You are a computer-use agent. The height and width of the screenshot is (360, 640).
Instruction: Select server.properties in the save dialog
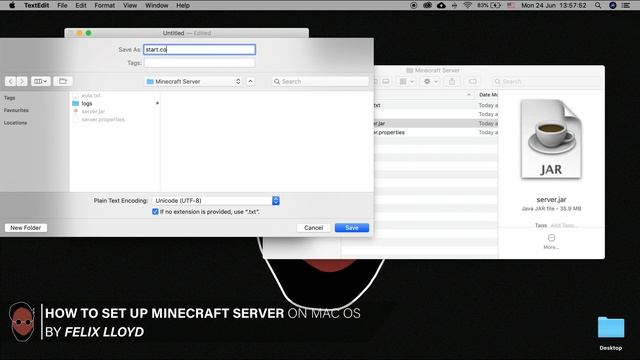[103, 119]
